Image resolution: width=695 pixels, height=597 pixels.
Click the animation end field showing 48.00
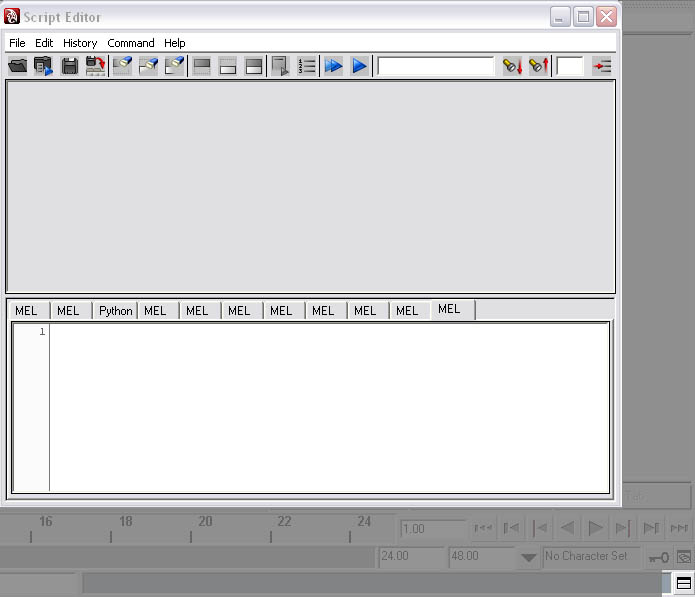point(481,556)
